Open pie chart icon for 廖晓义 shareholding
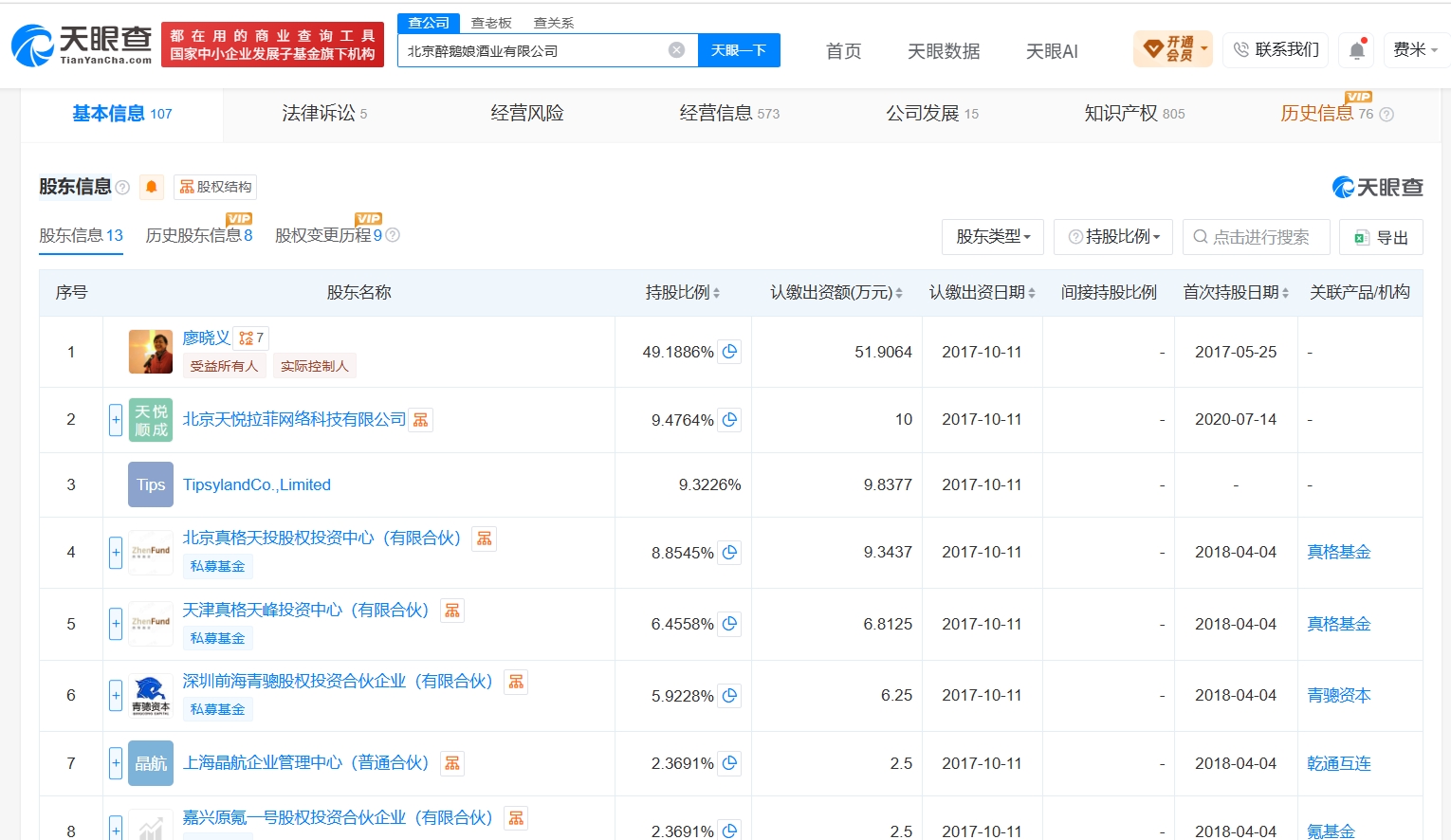Image resolution: width=1451 pixels, height=840 pixels. tap(729, 352)
